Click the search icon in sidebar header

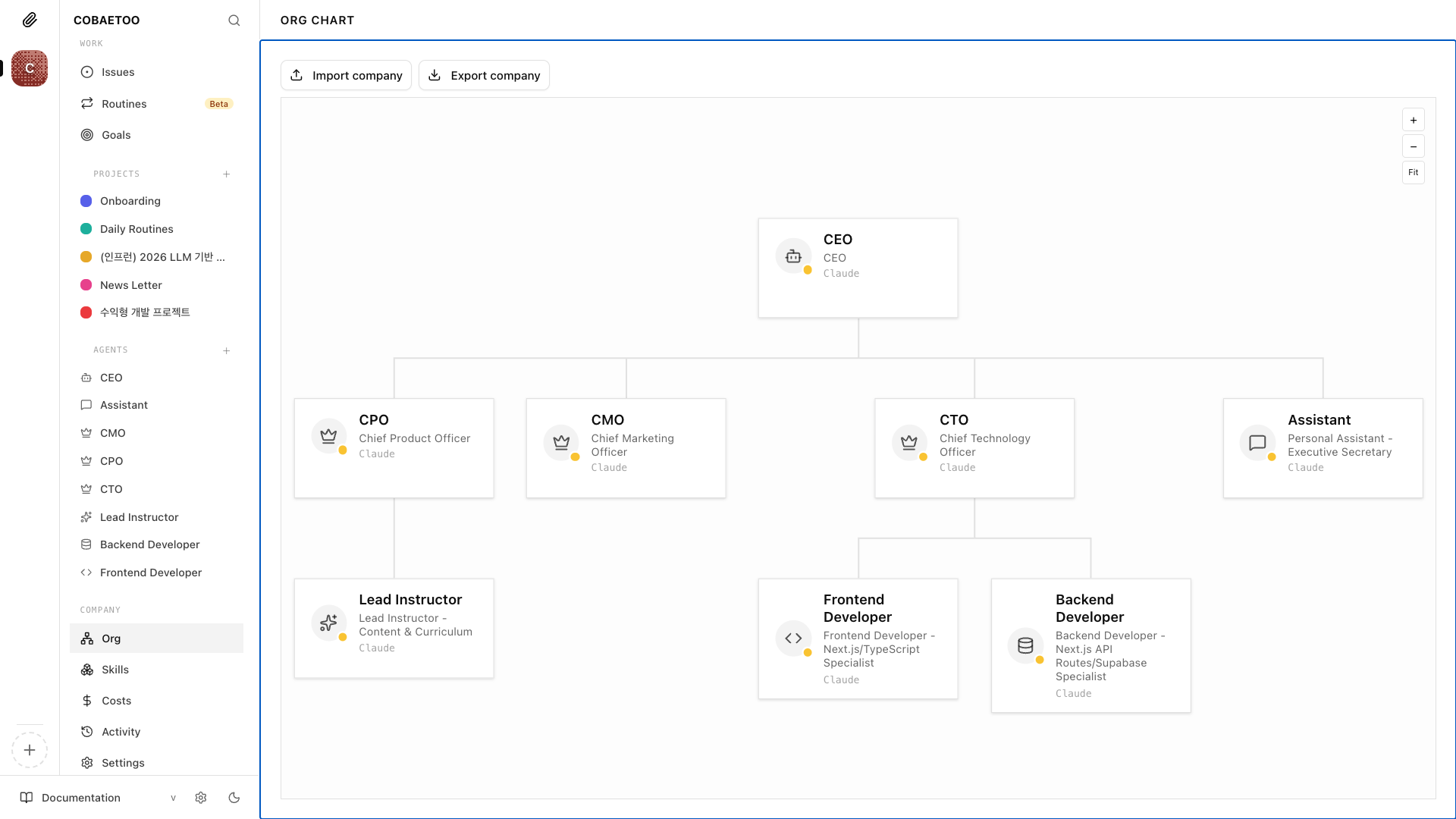234,20
